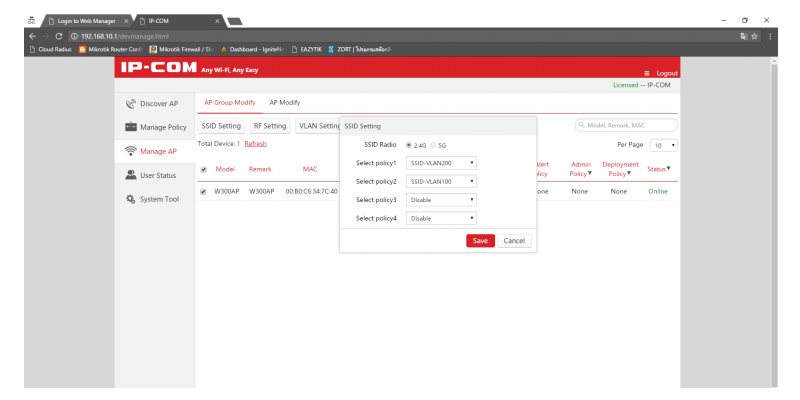Expand the Admin Policy column filter
Image resolution: width=800 pixels, height=400 pixels.
tap(590, 174)
